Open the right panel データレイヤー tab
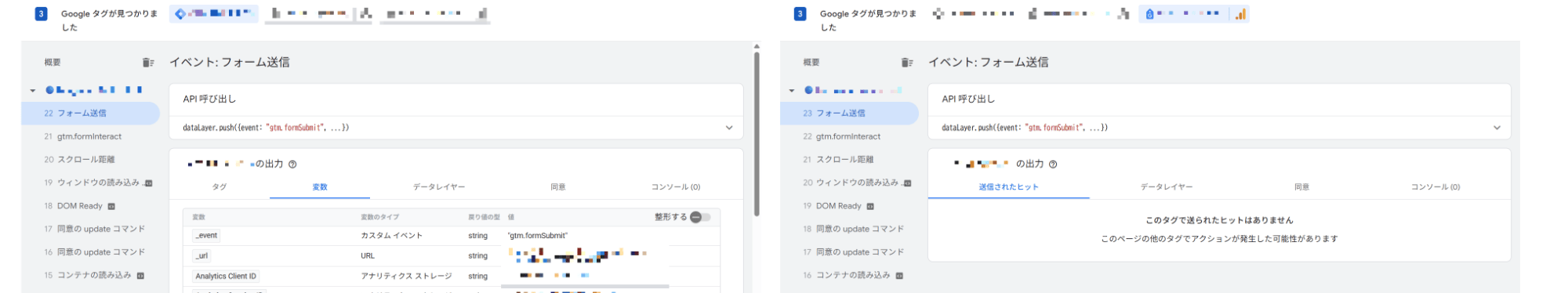 coord(1167,187)
